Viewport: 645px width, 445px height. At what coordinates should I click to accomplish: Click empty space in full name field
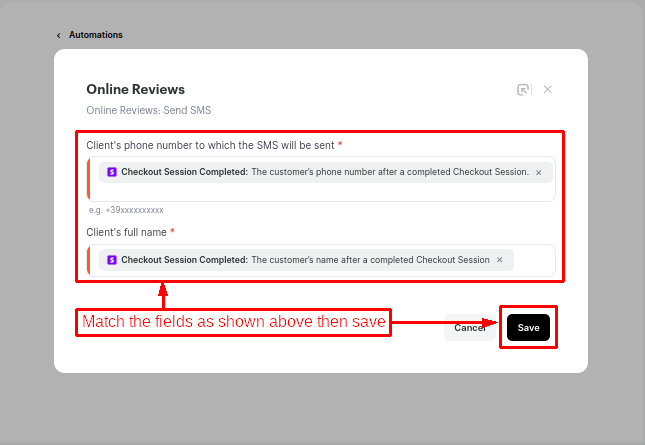(533, 260)
